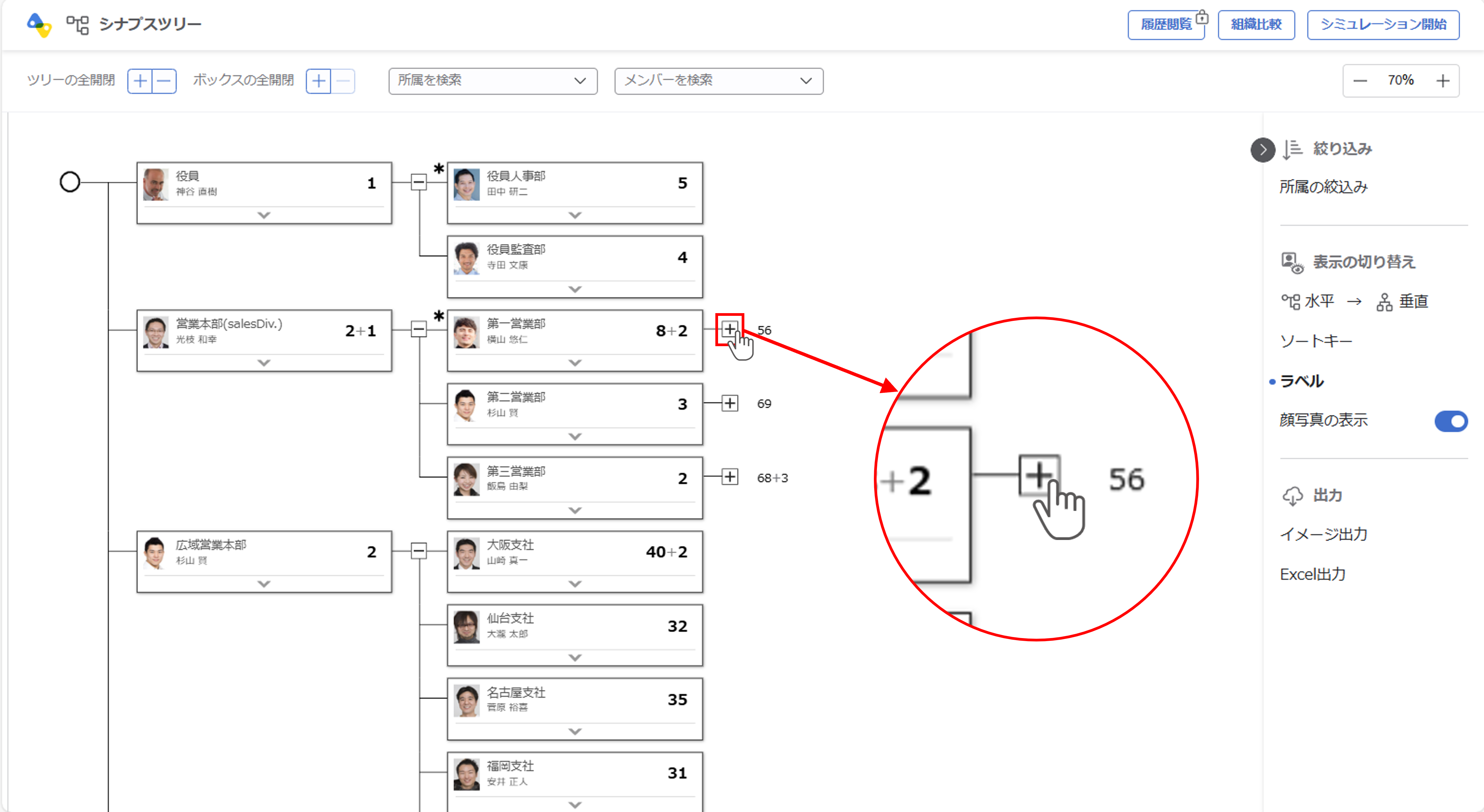Click the tree expand-all plus icon
This screenshot has width=1484, height=812.
pos(140,81)
